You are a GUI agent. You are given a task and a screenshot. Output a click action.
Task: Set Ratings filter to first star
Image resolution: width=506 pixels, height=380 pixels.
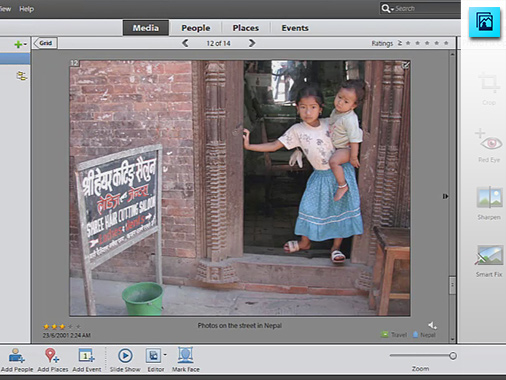tap(408, 43)
